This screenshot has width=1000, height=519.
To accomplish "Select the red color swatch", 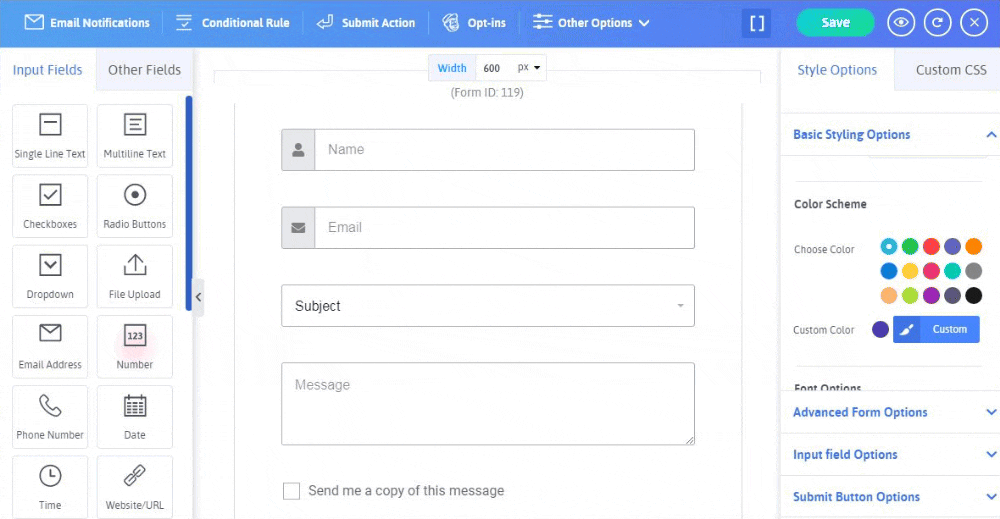I will [931, 246].
